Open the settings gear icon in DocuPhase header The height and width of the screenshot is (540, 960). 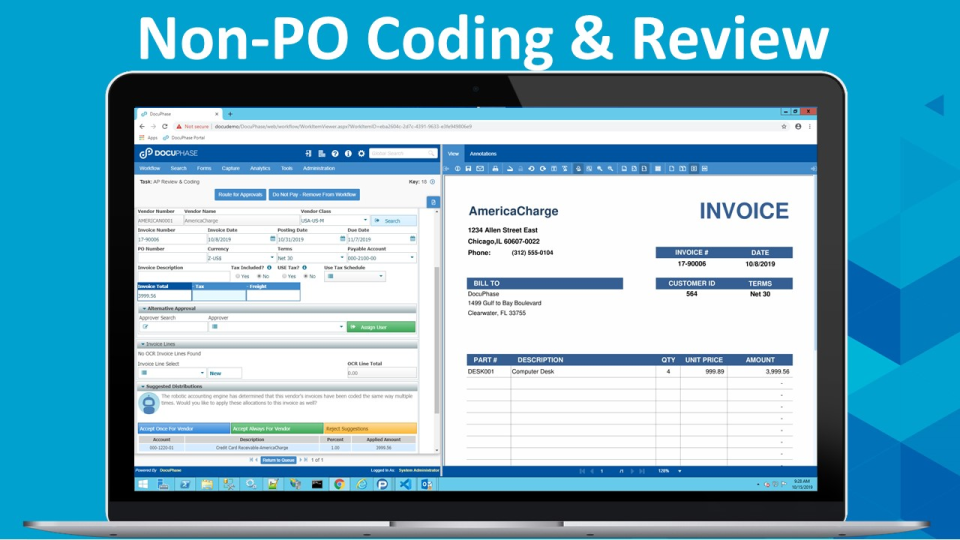coord(361,154)
